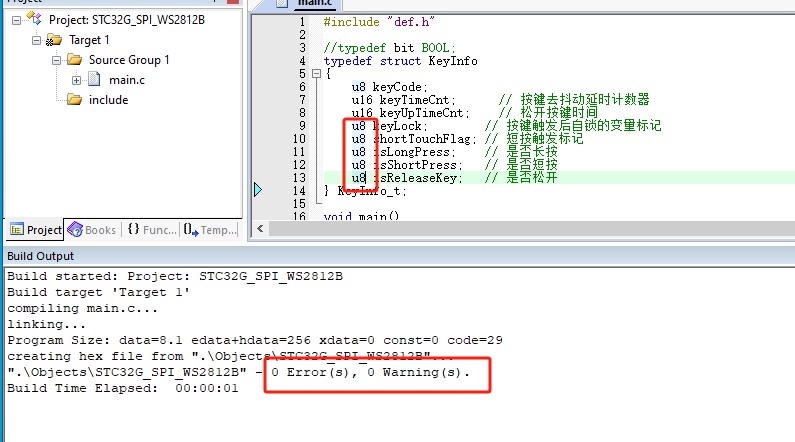Click line number 15 in the gutter

tap(300, 204)
